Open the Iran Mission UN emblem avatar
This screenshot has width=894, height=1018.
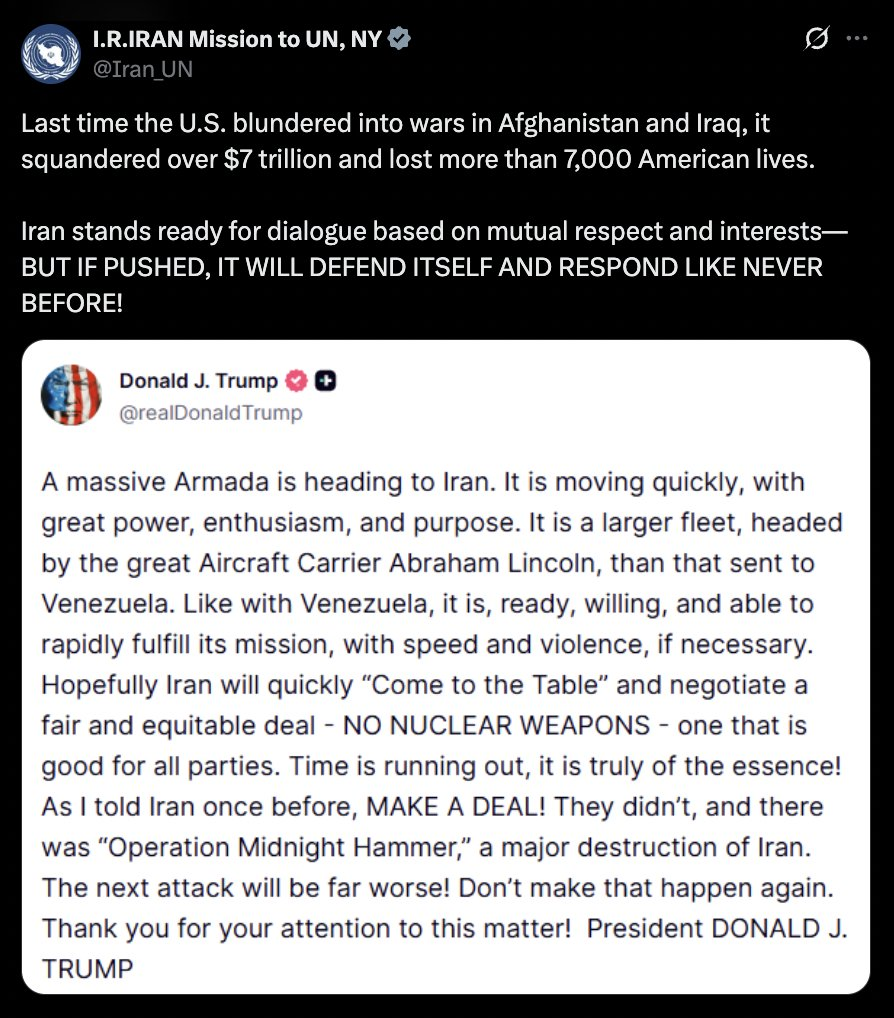click(49, 53)
